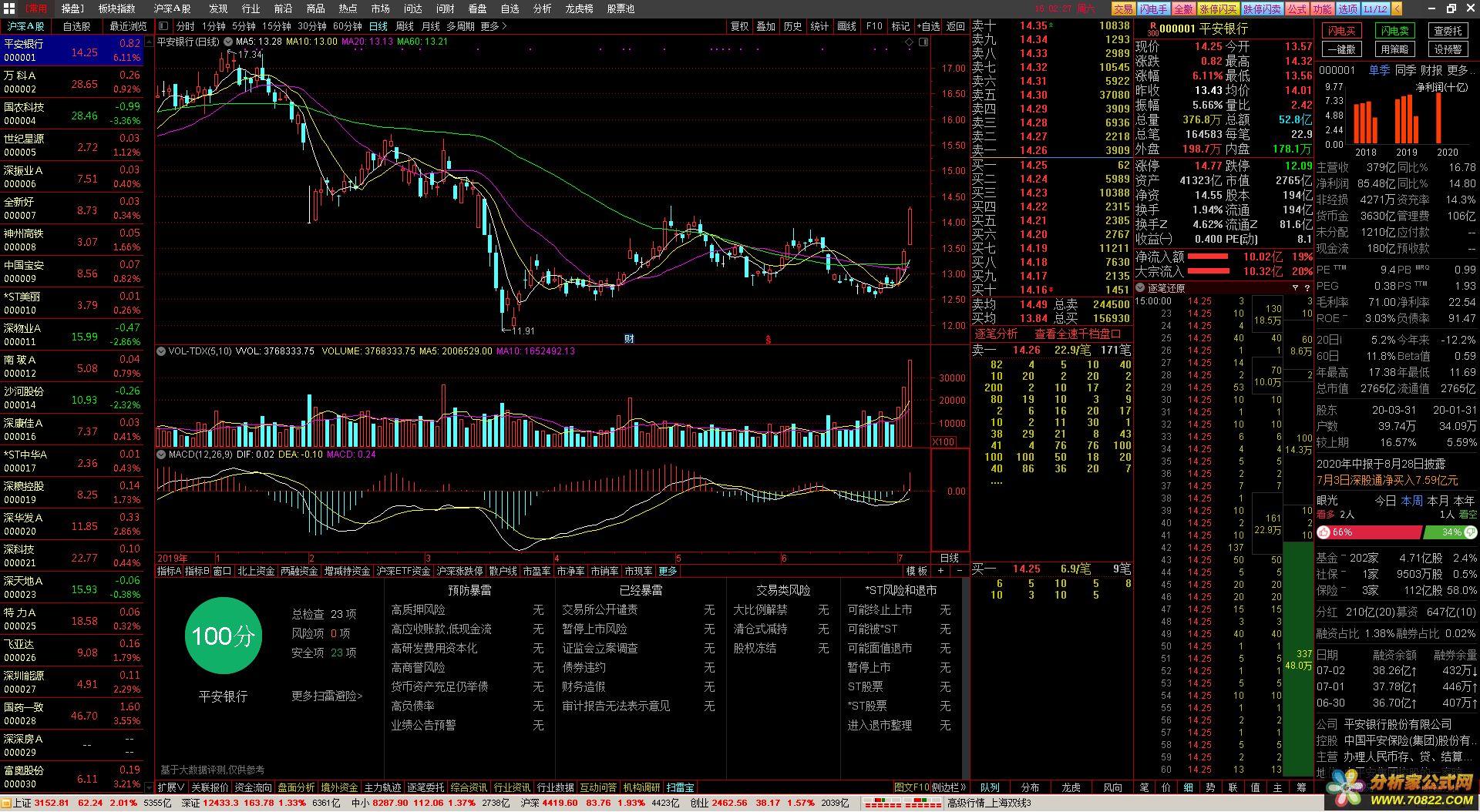Image resolution: width=1480 pixels, height=812 pixels.
Task: Open the 股票池 menu
Action: click(621, 8)
